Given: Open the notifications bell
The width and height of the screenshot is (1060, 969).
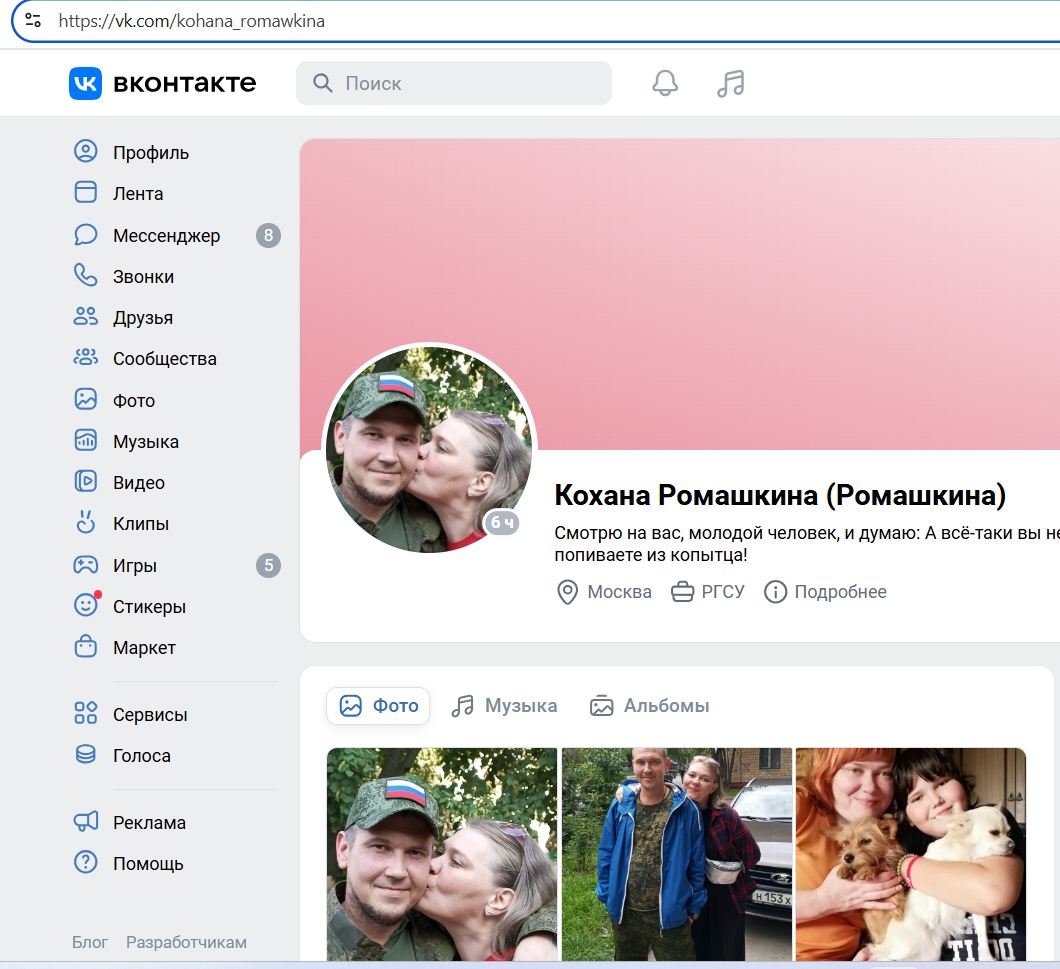Looking at the screenshot, I should pos(663,83).
